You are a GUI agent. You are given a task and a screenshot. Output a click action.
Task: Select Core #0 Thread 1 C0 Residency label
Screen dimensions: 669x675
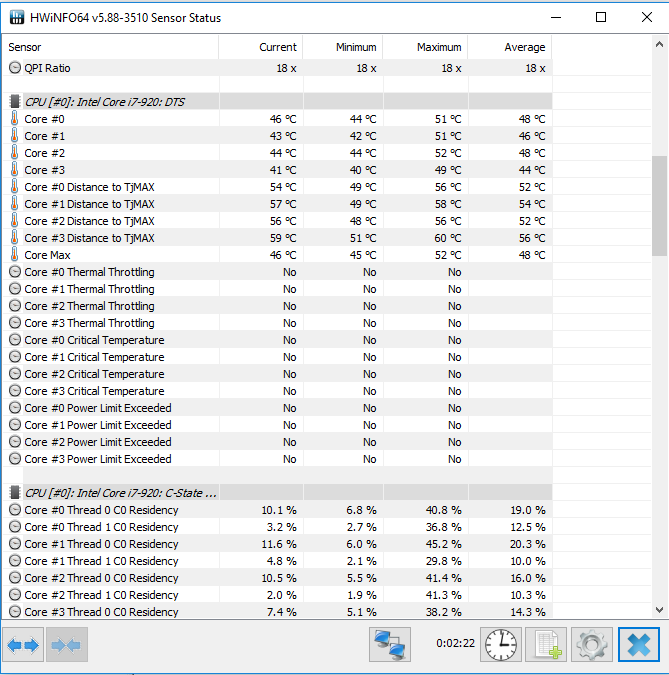pos(101,527)
